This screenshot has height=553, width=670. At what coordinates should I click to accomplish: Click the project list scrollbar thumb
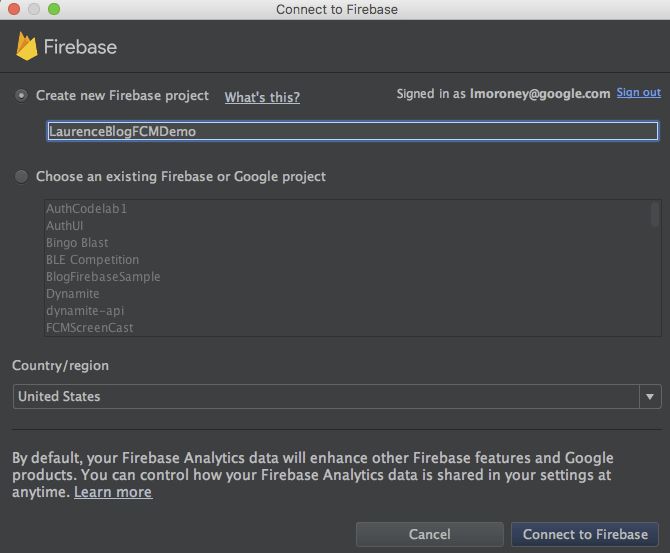pos(655,214)
